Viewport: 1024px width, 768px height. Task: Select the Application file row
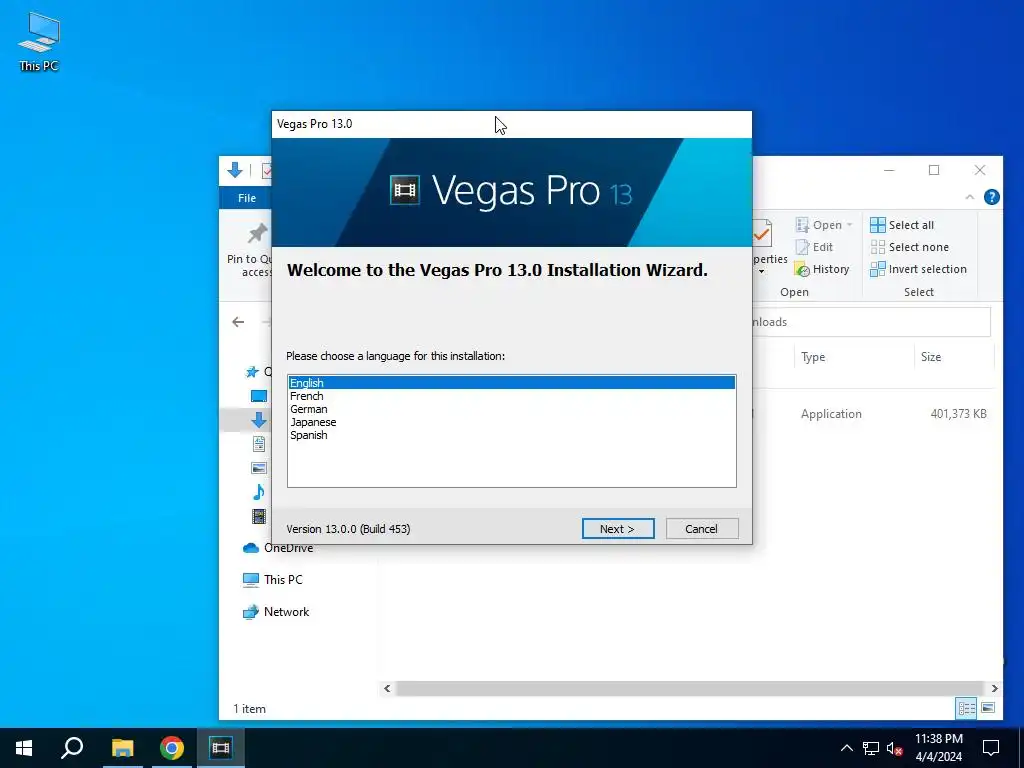coord(875,414)
